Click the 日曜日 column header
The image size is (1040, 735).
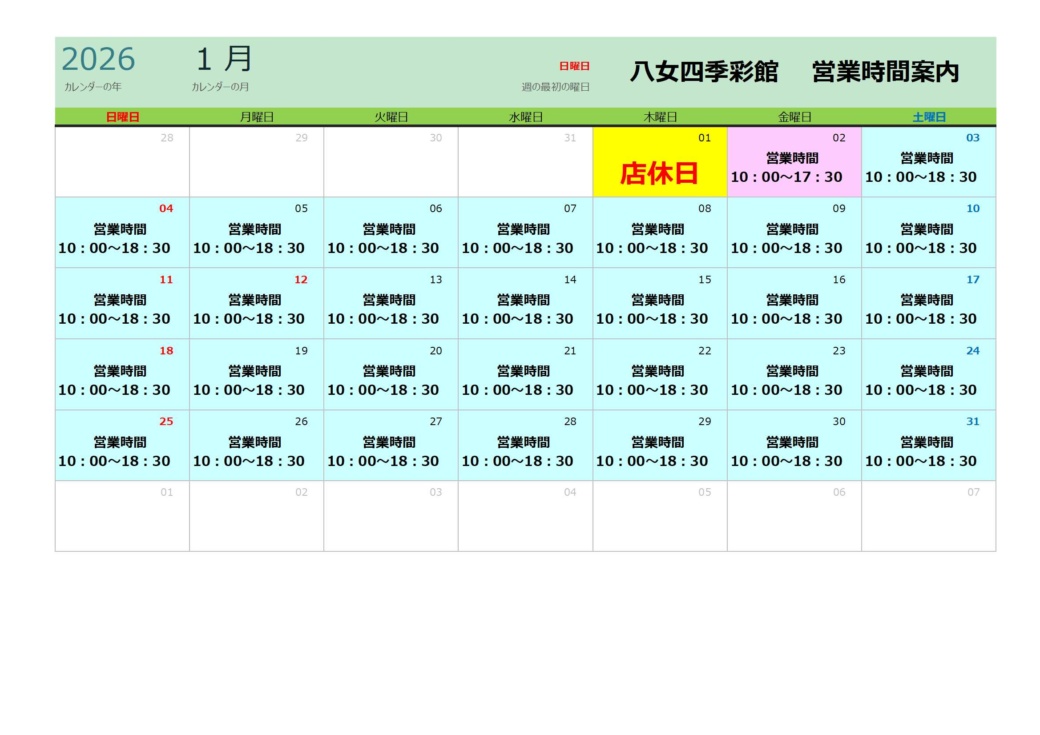point(122,117)
